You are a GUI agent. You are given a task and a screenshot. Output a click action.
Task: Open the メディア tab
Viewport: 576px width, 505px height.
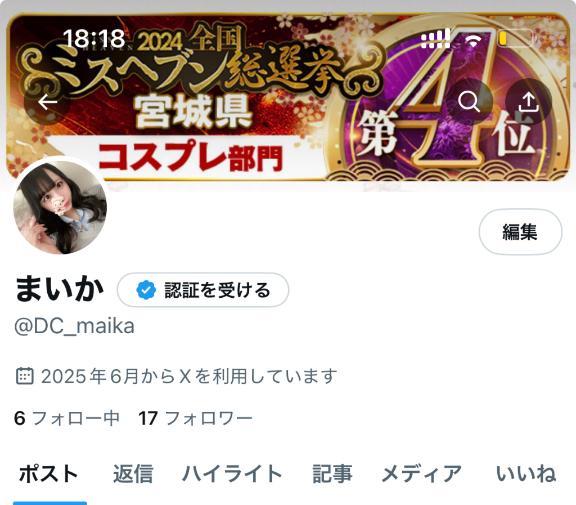422,473
